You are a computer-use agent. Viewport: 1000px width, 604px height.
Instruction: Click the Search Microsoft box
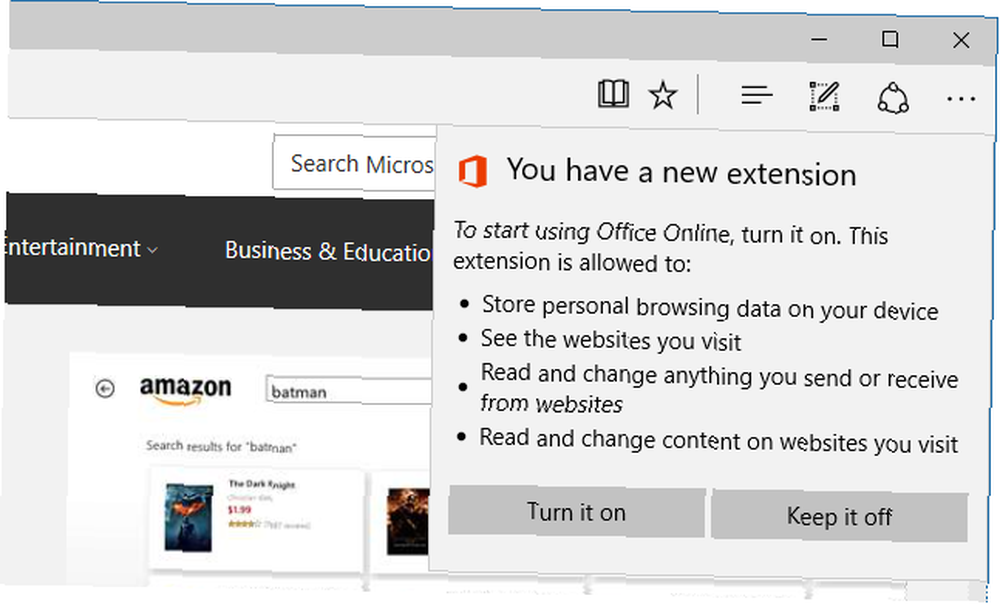[x=356, y=164]
